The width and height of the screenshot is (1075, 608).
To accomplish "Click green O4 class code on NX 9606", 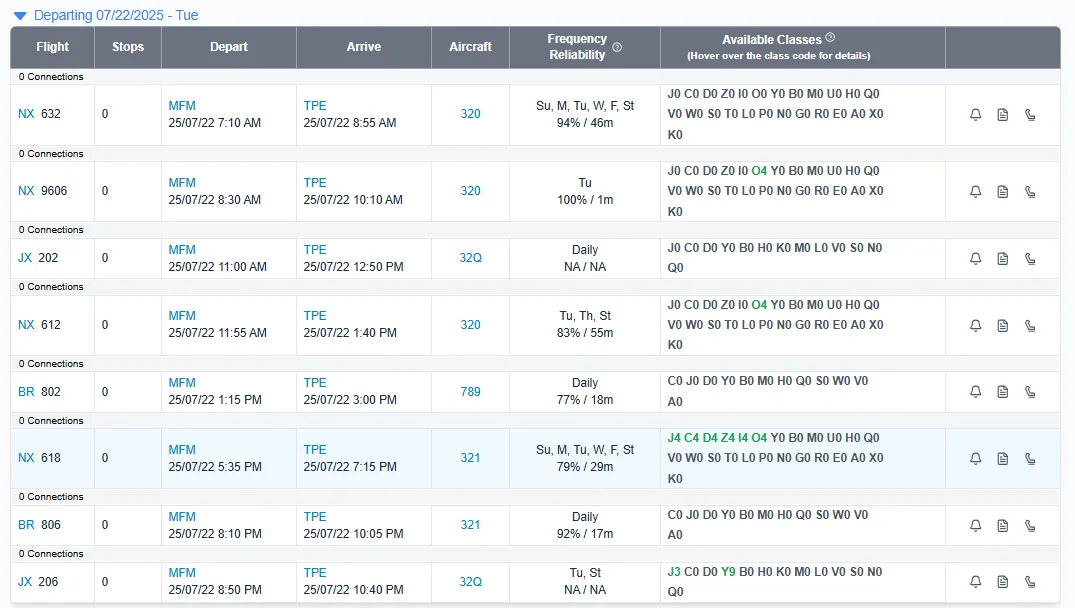I will (x=759, y=171).
